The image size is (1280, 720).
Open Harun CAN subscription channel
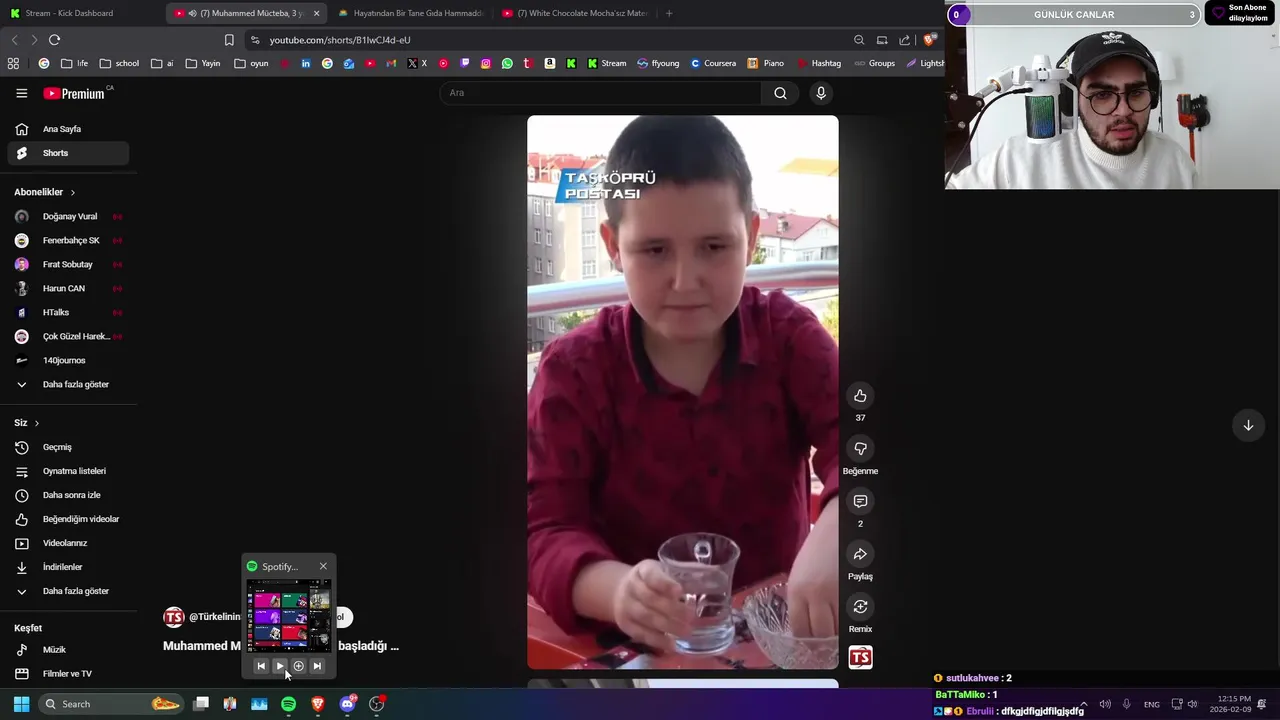point(68,288)
